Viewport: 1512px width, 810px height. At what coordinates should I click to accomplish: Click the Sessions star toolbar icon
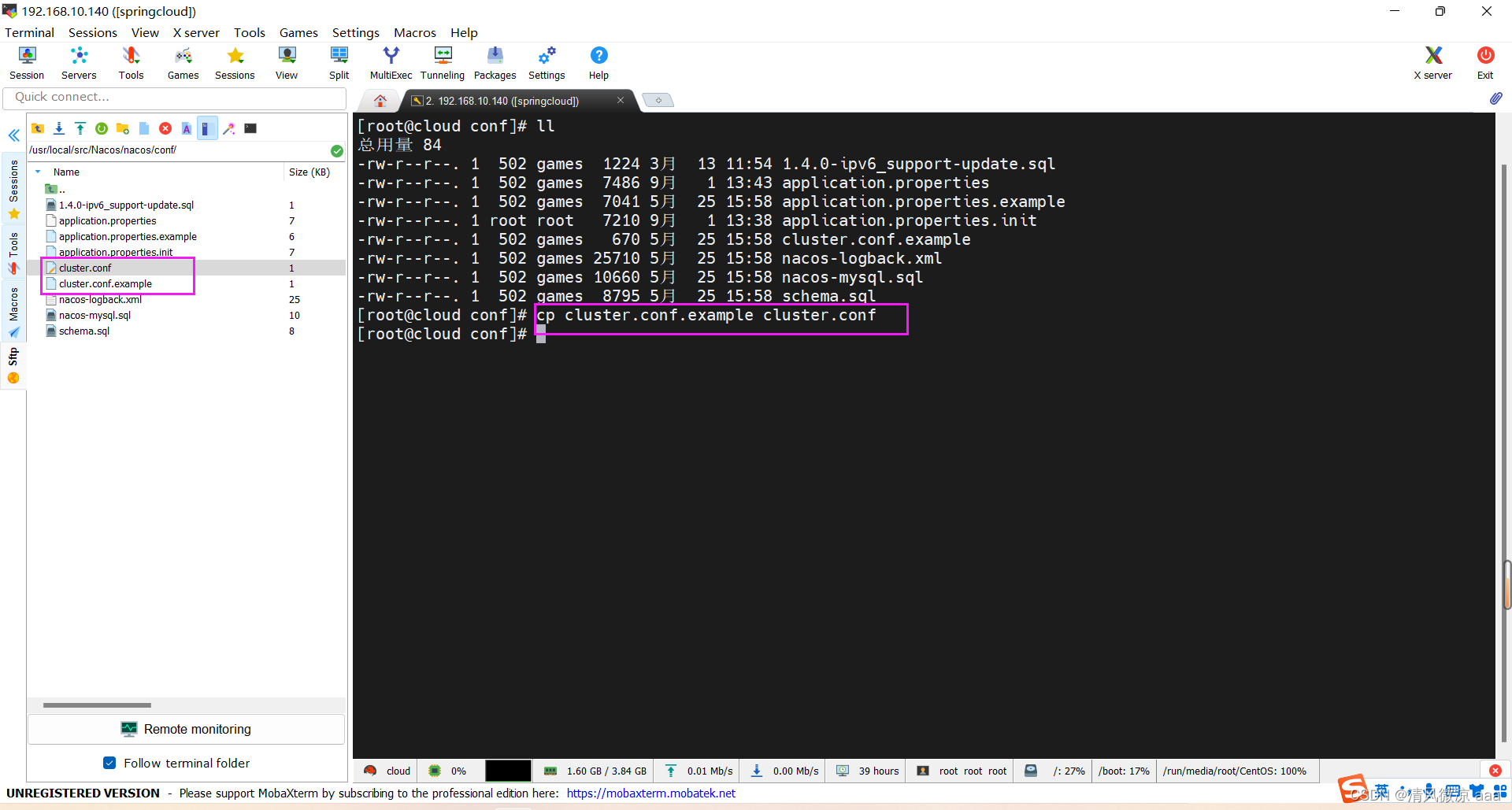coord(235,63)
